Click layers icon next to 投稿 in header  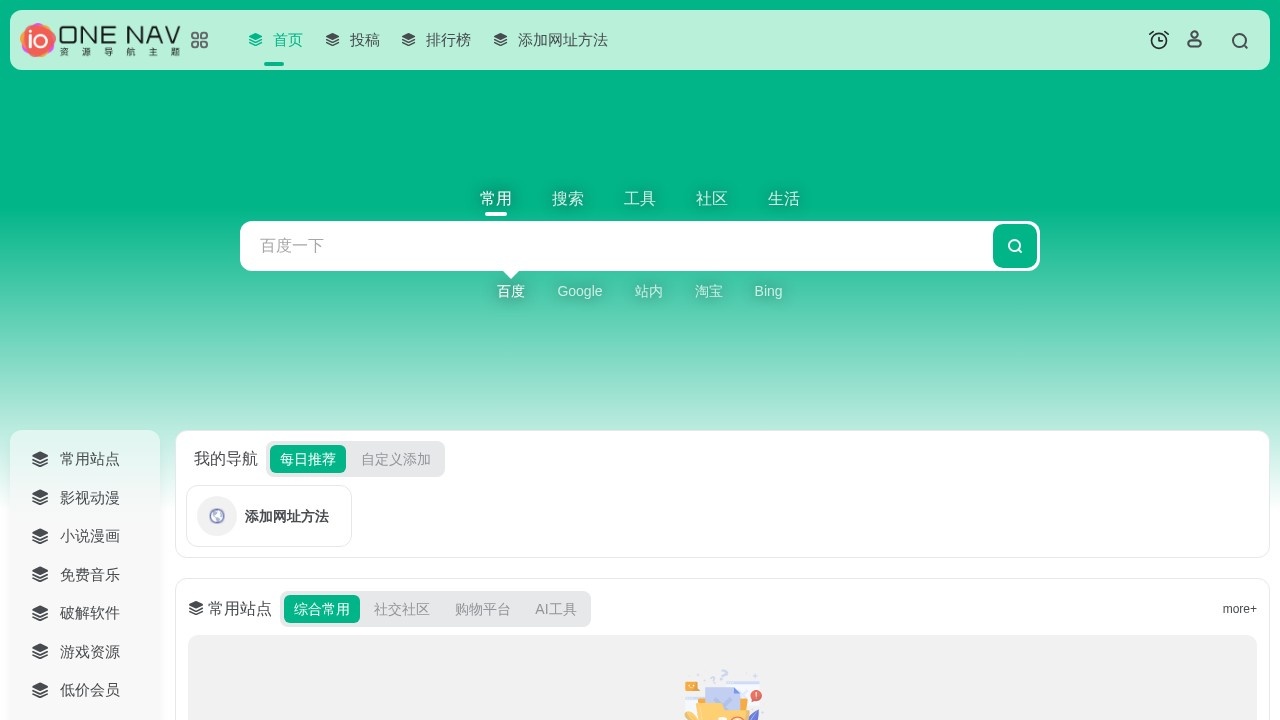pos(333,40)
